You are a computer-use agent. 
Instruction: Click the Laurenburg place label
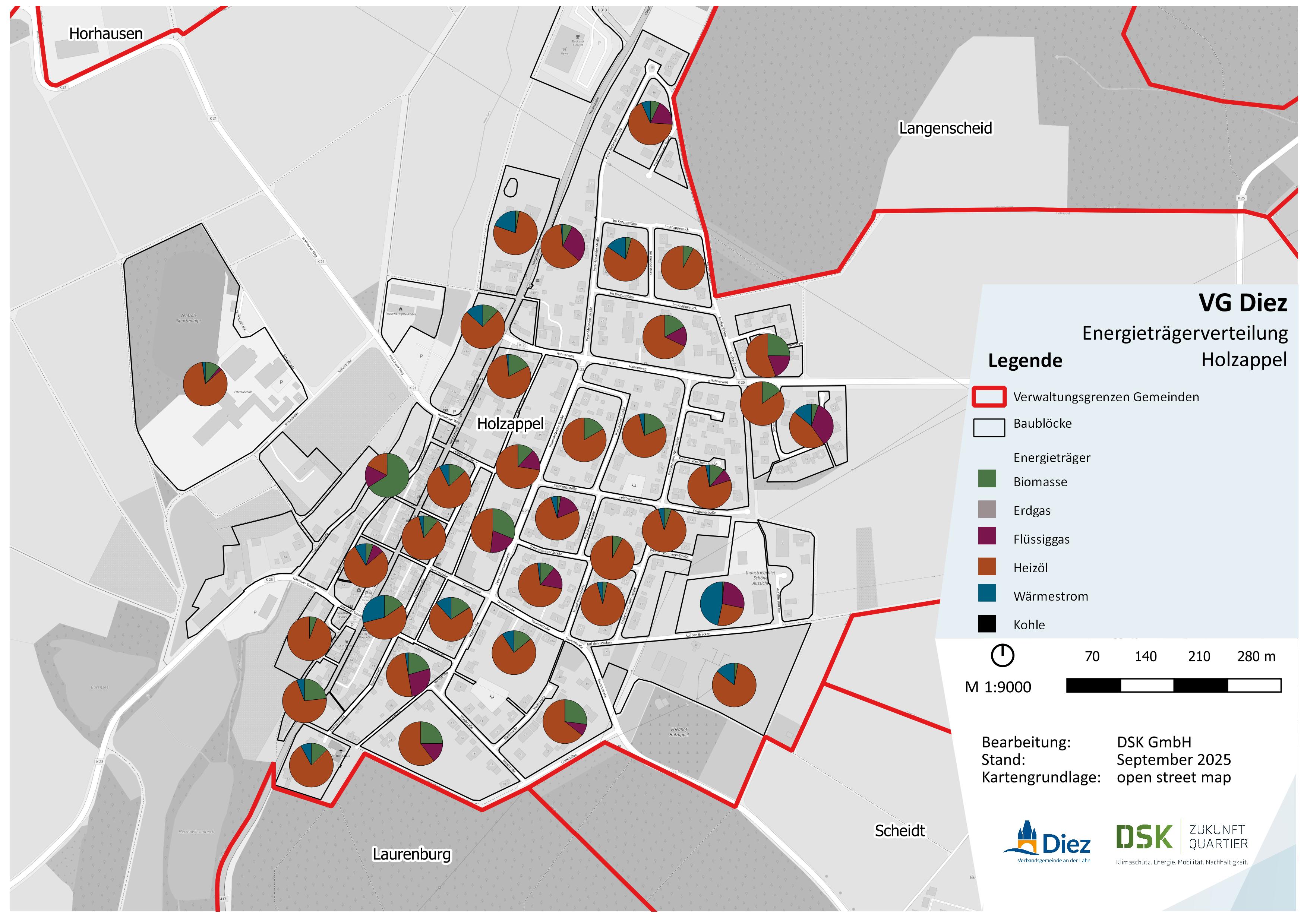coord(411,854)
